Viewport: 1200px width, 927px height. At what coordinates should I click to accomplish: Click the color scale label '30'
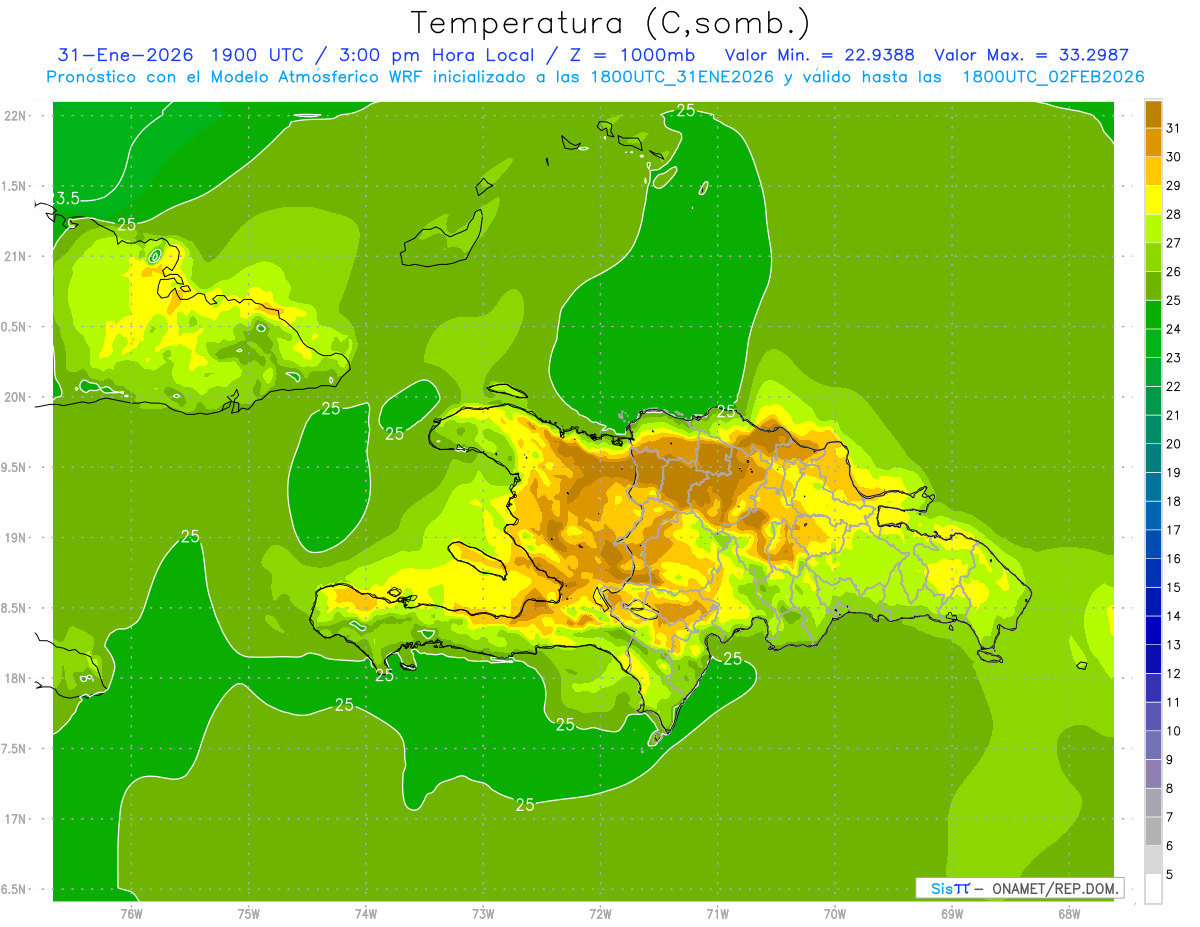pos(1175,156)
